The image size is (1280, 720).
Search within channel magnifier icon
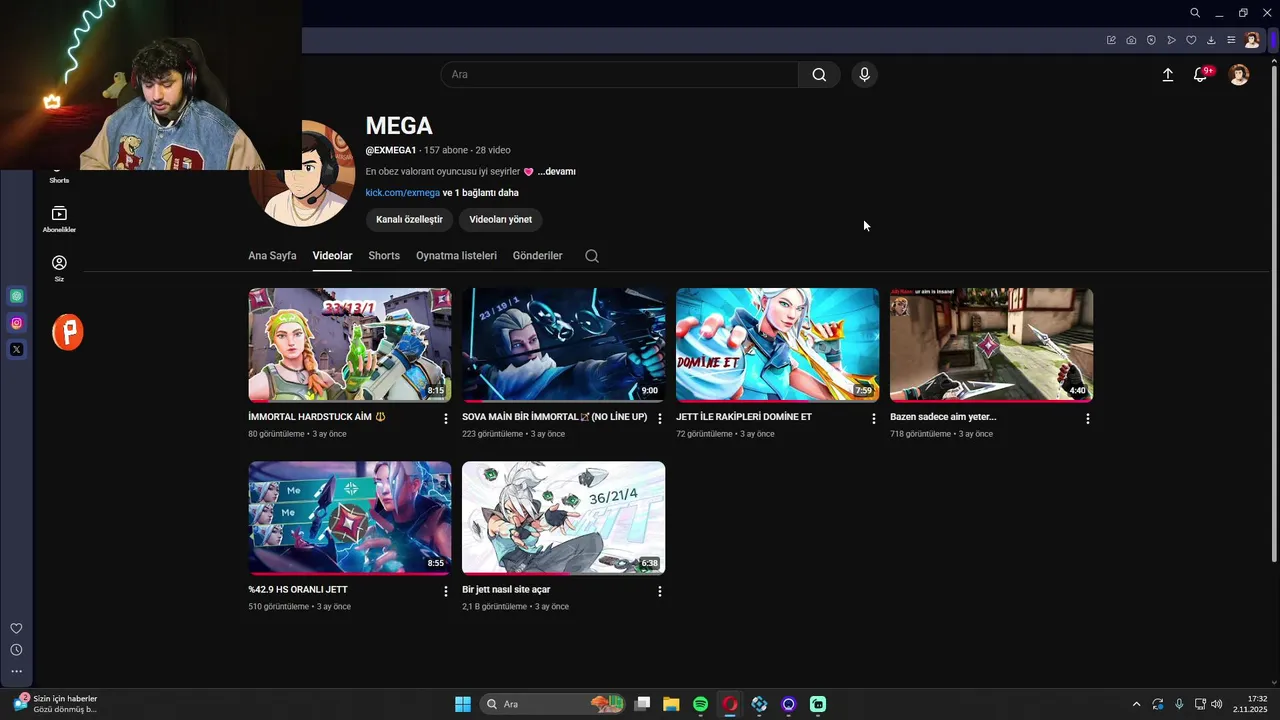[592, 256]
